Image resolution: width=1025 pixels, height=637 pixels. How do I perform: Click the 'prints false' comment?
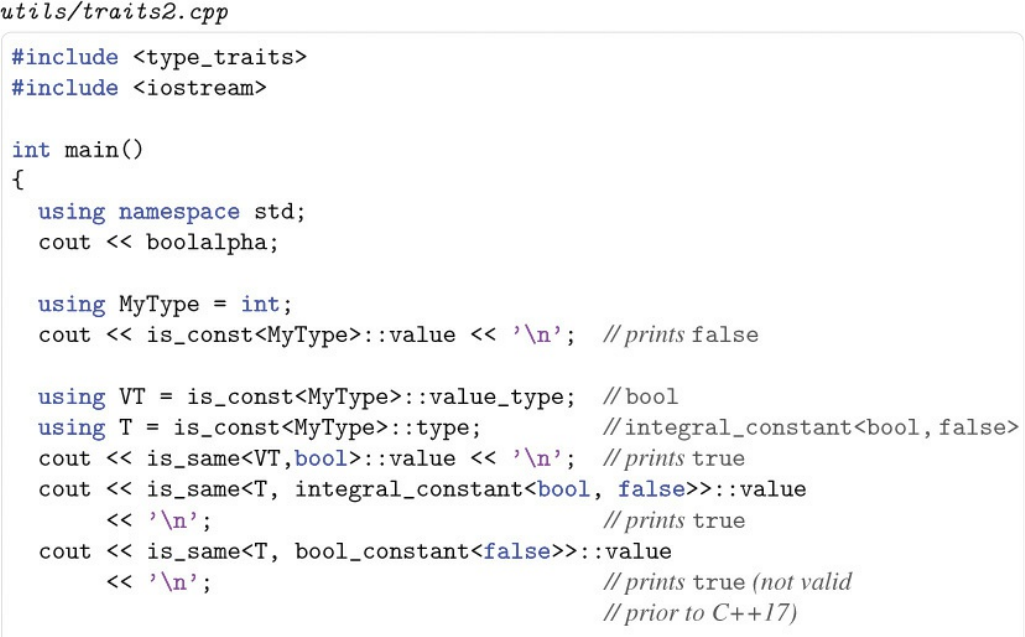click(x=681, y=335)
